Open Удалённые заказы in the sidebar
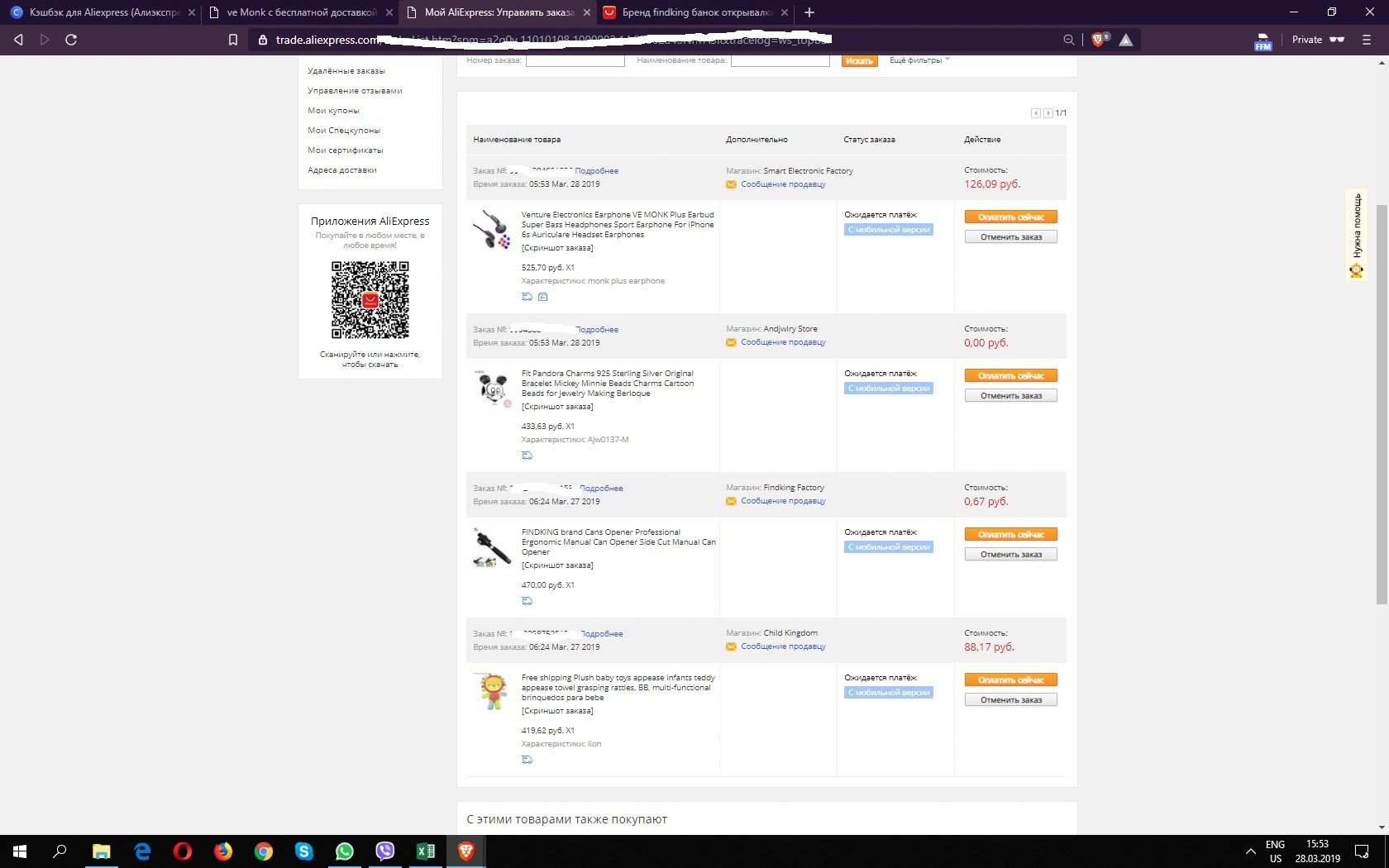 [x=346, y=71]
